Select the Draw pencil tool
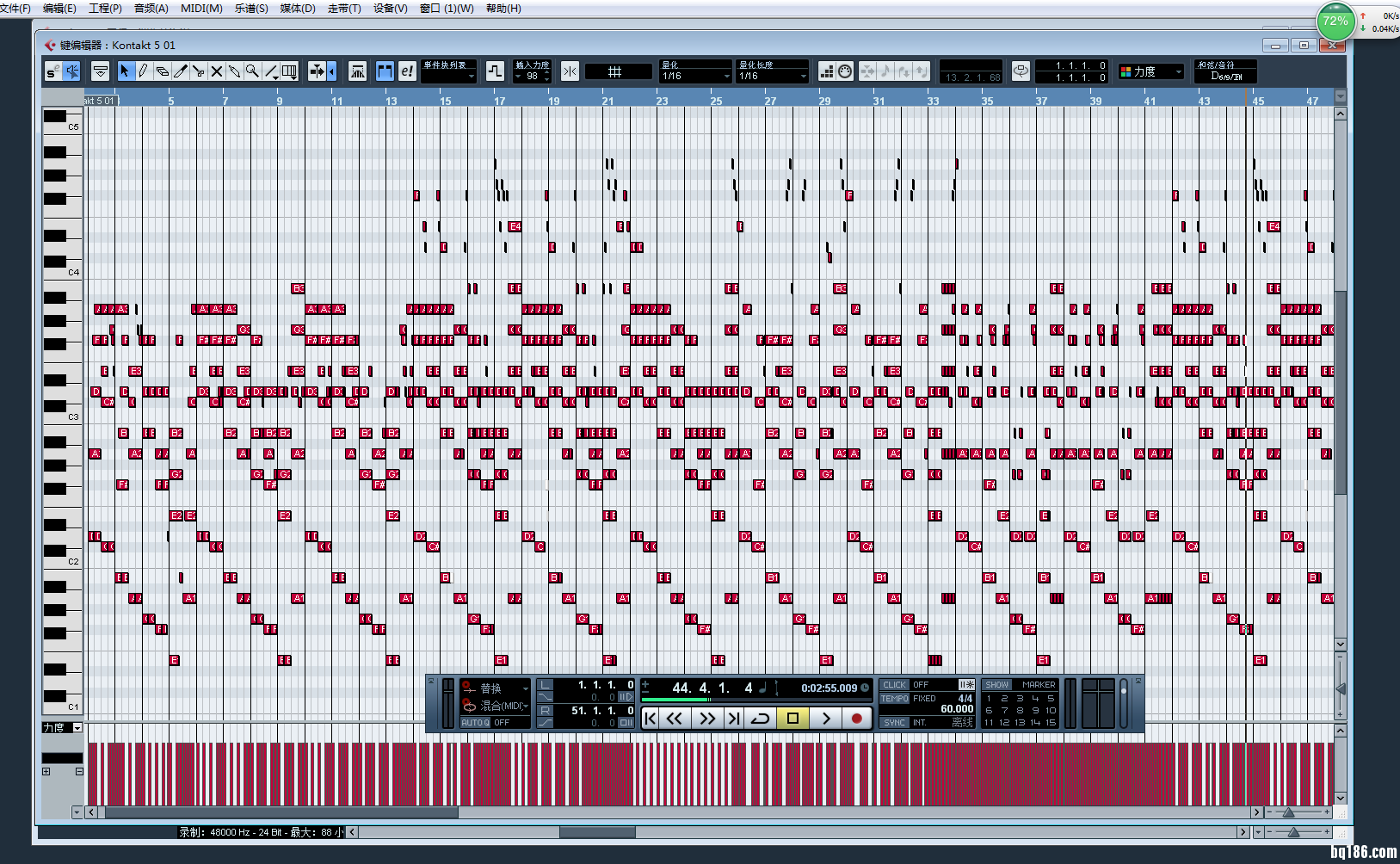Screen dimensions: 1400x864 pos(143,71)
